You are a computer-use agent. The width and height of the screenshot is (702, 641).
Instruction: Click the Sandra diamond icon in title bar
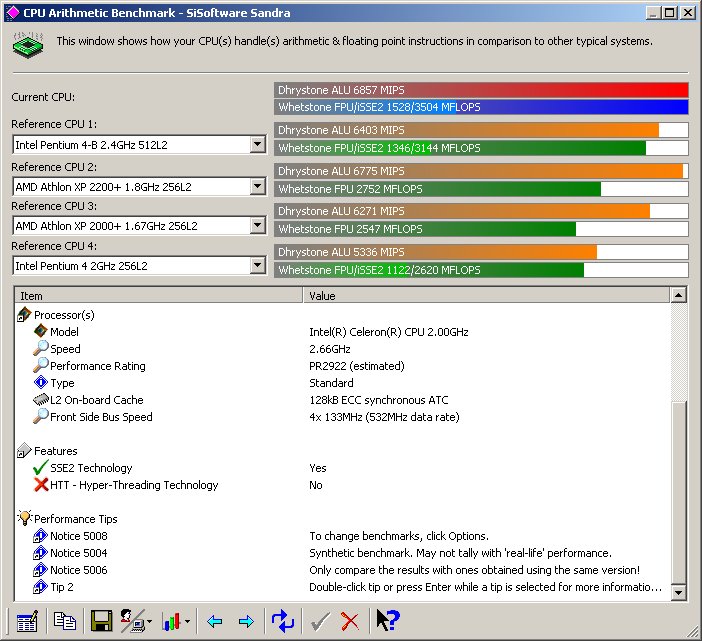point(13,13)
